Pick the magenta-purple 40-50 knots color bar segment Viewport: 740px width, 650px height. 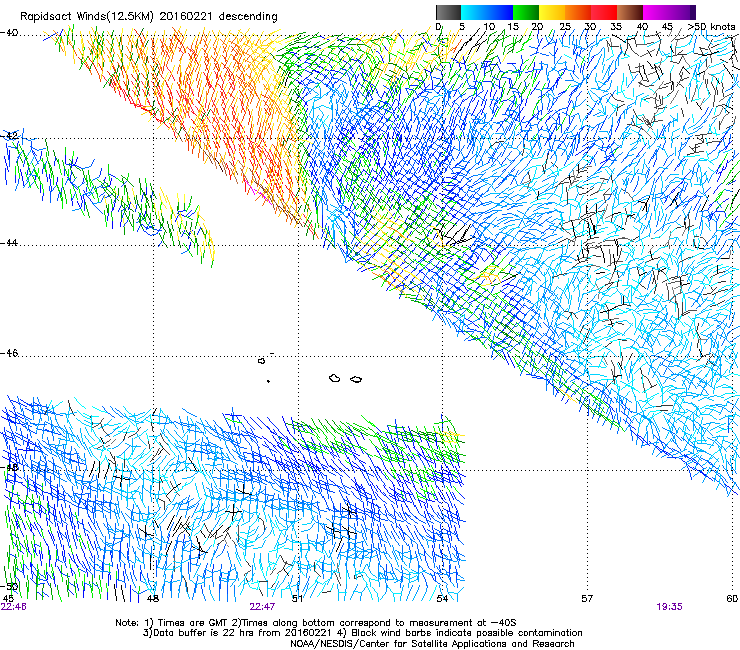[669, 12]
